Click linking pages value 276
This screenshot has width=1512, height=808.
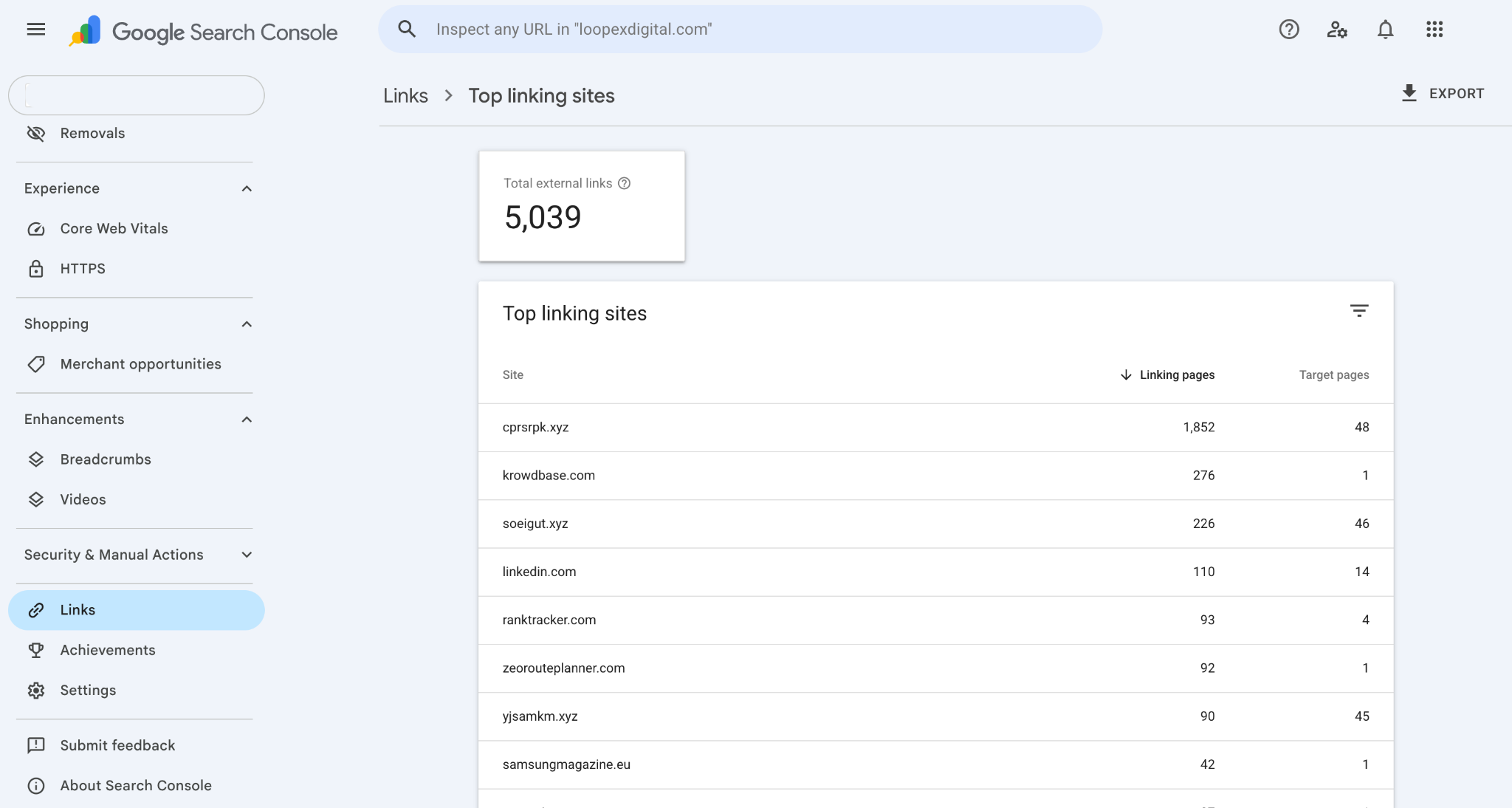click(1203, 476)
